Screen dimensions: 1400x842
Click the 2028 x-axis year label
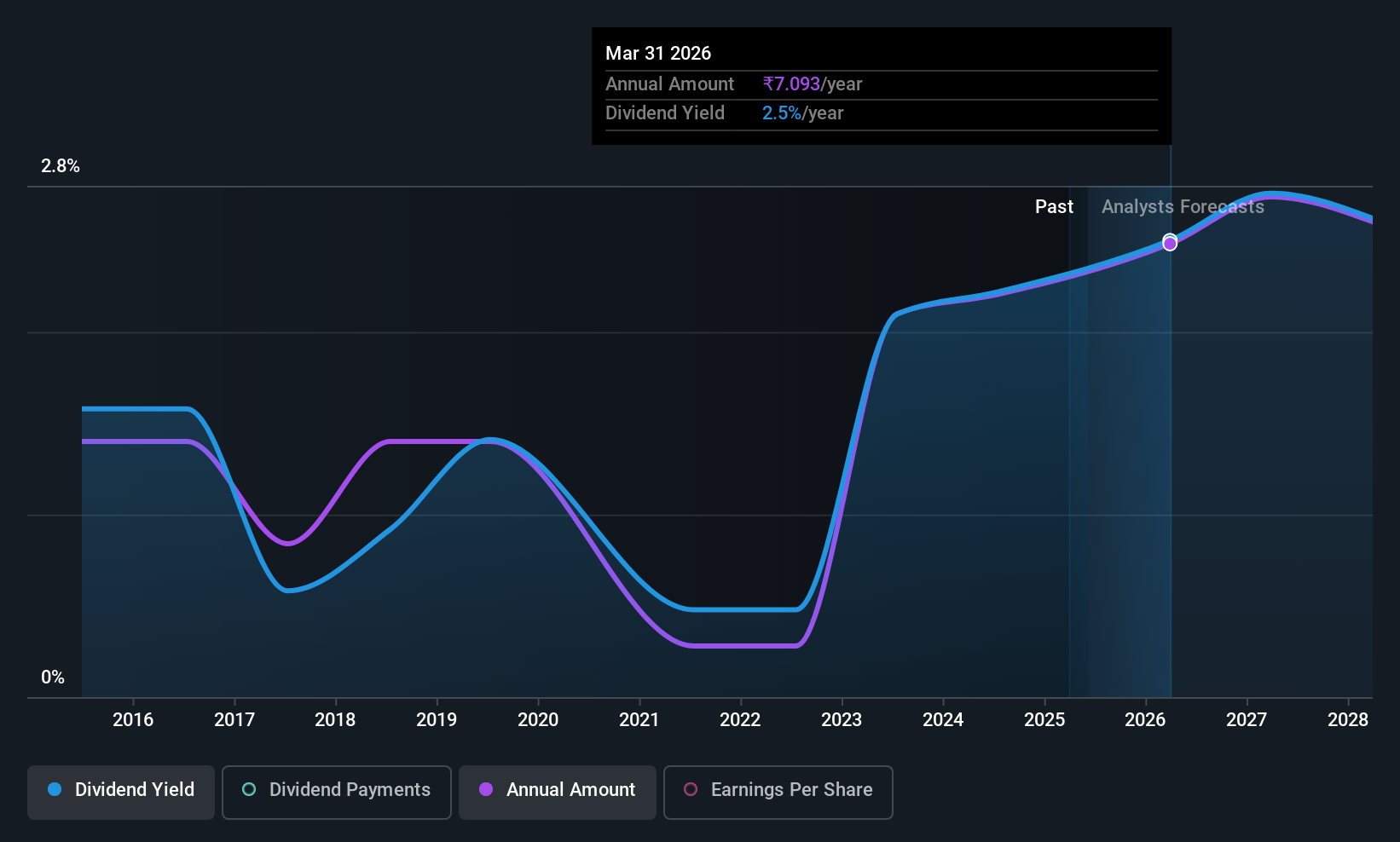coord(1348,719)
